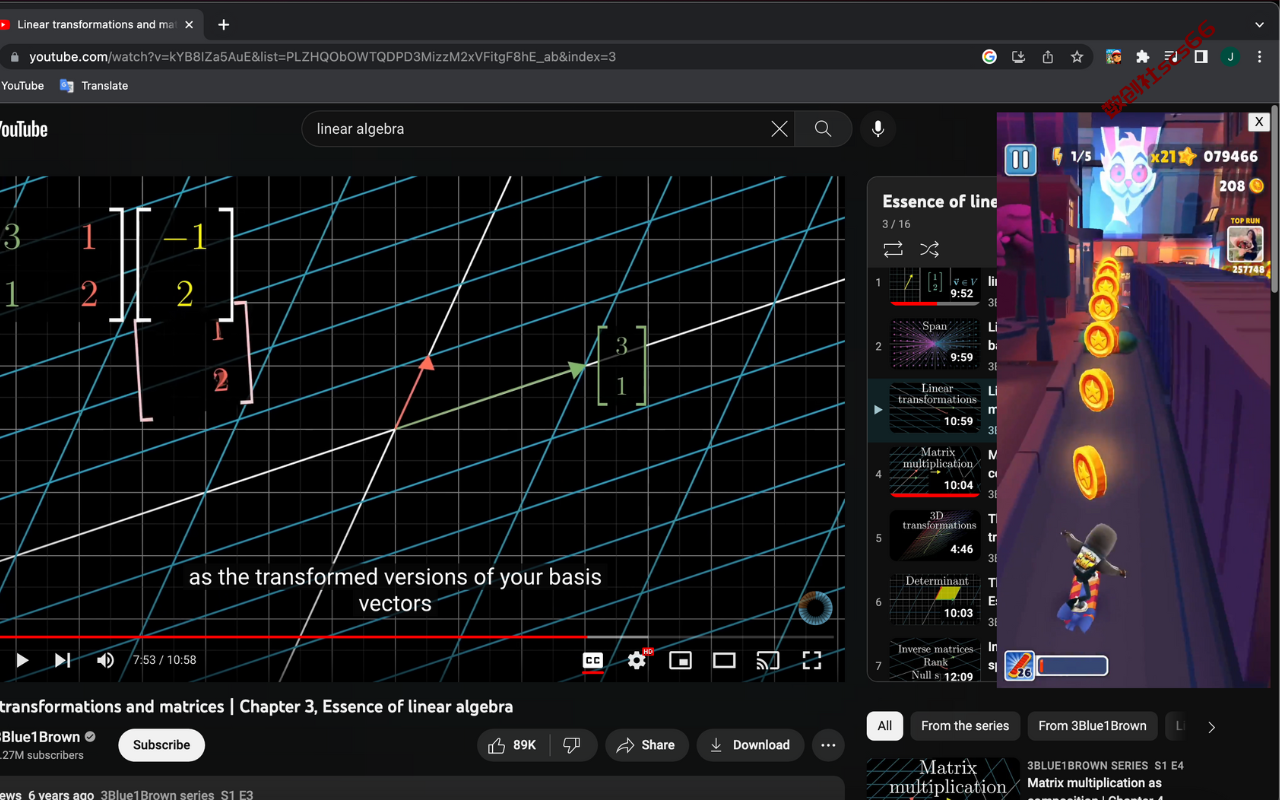Image resolution: width=1280 pixels, height=800 pixels.
Task: Open Span playlist video thumbnail
Action: point(935,344)
